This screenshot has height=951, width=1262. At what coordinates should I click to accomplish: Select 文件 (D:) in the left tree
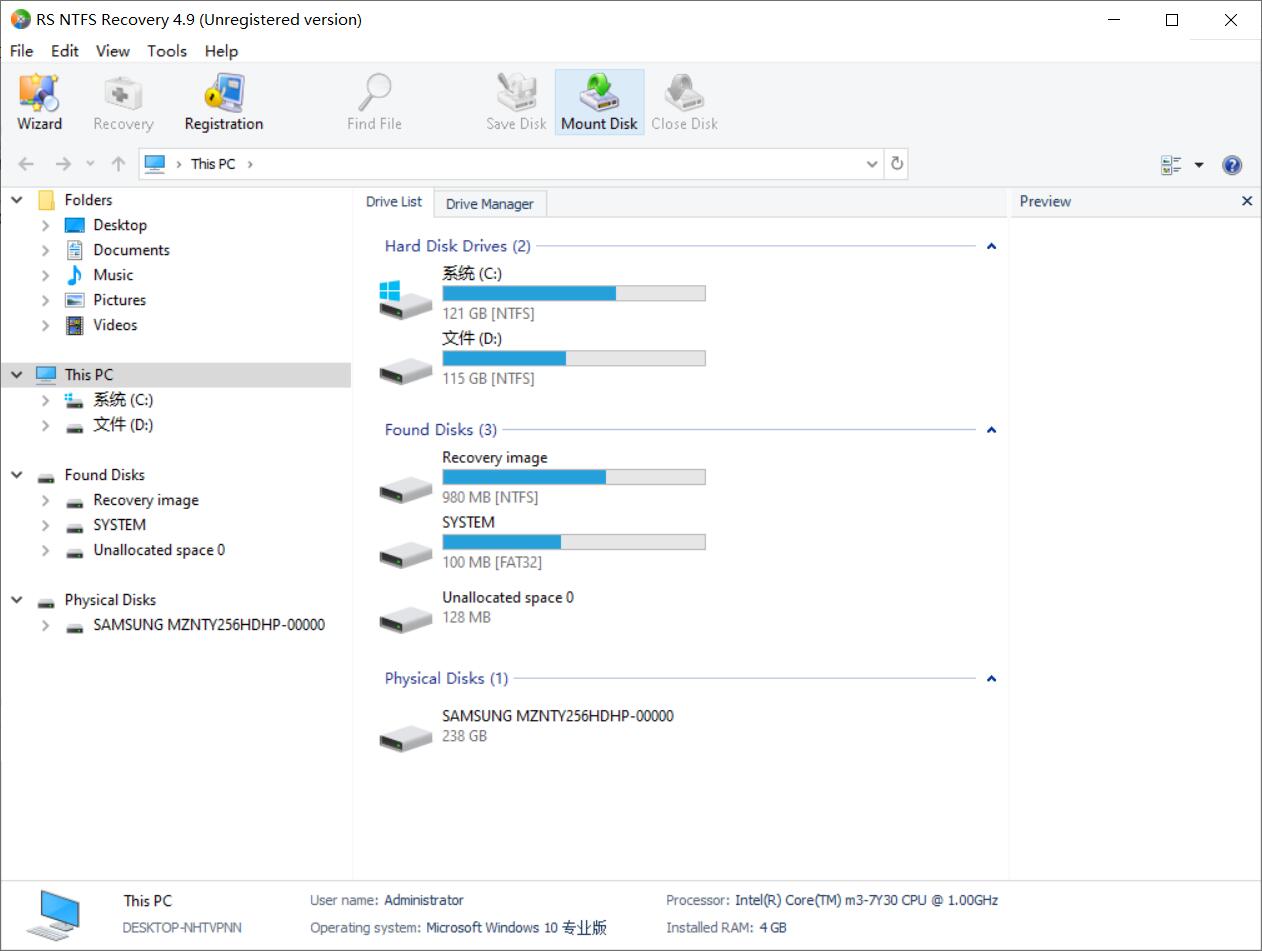(x=123, y=425)
